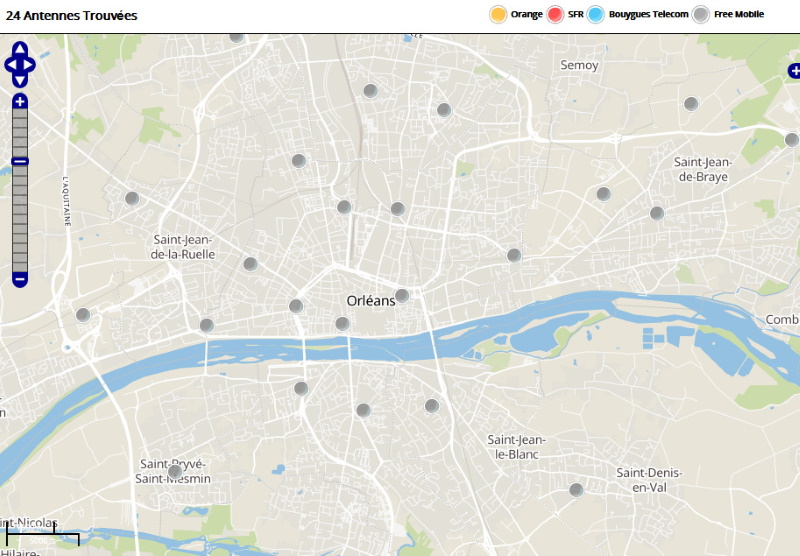Click the Free Mobile legend label
The width and height of the screenshot is (800, 556).
tap(739, 15)
